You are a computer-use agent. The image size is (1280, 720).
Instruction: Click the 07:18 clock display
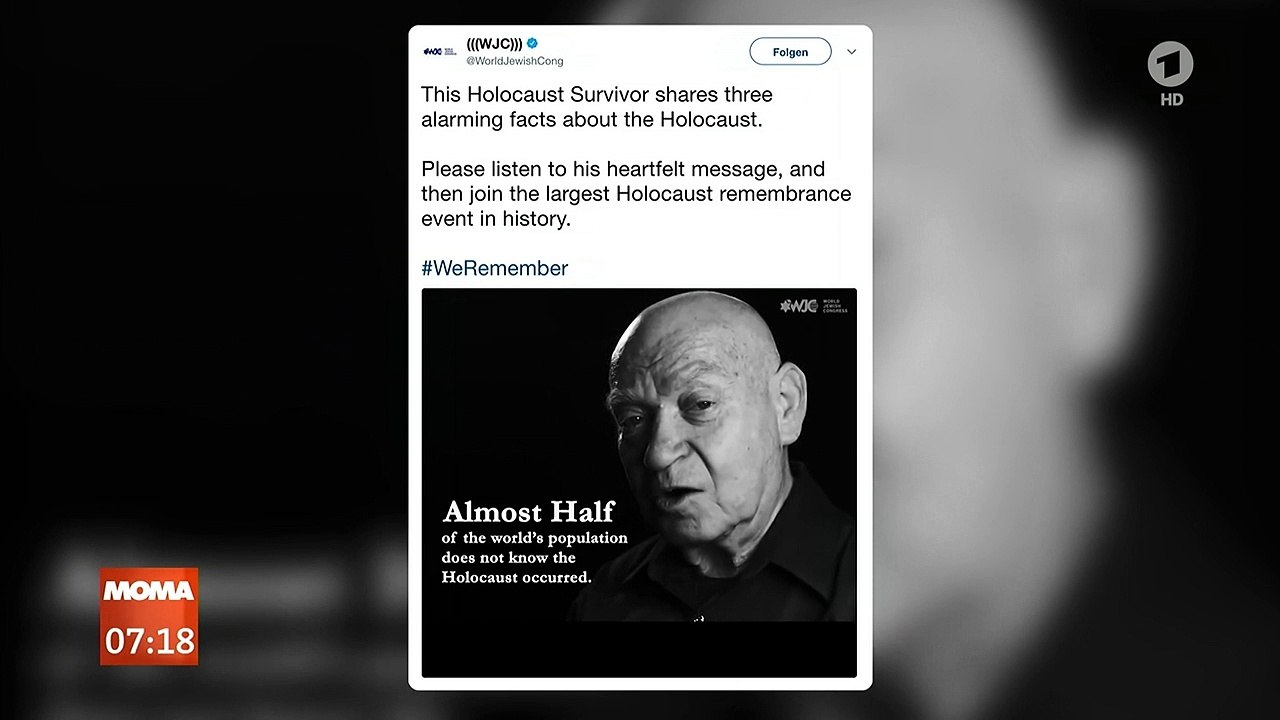[x=149, y=639]
